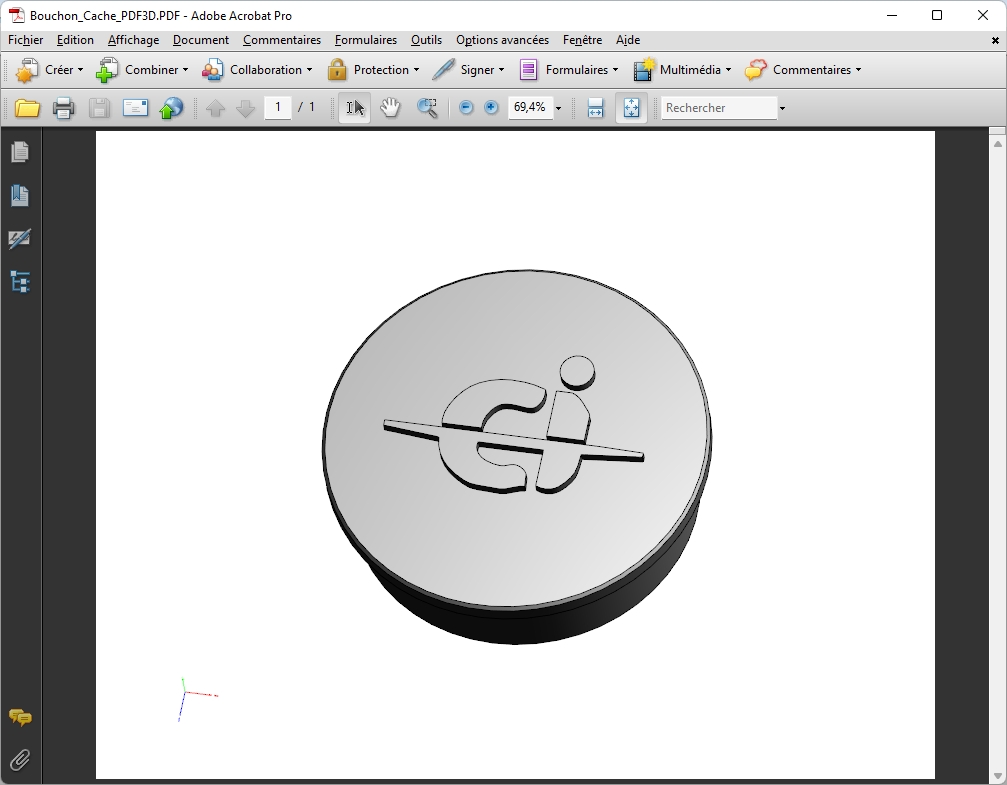Image resolution: width=1007 pixels, height=785 pixels.
Task: Open the Comments panel in sidebar
Action: pos(20,717)
